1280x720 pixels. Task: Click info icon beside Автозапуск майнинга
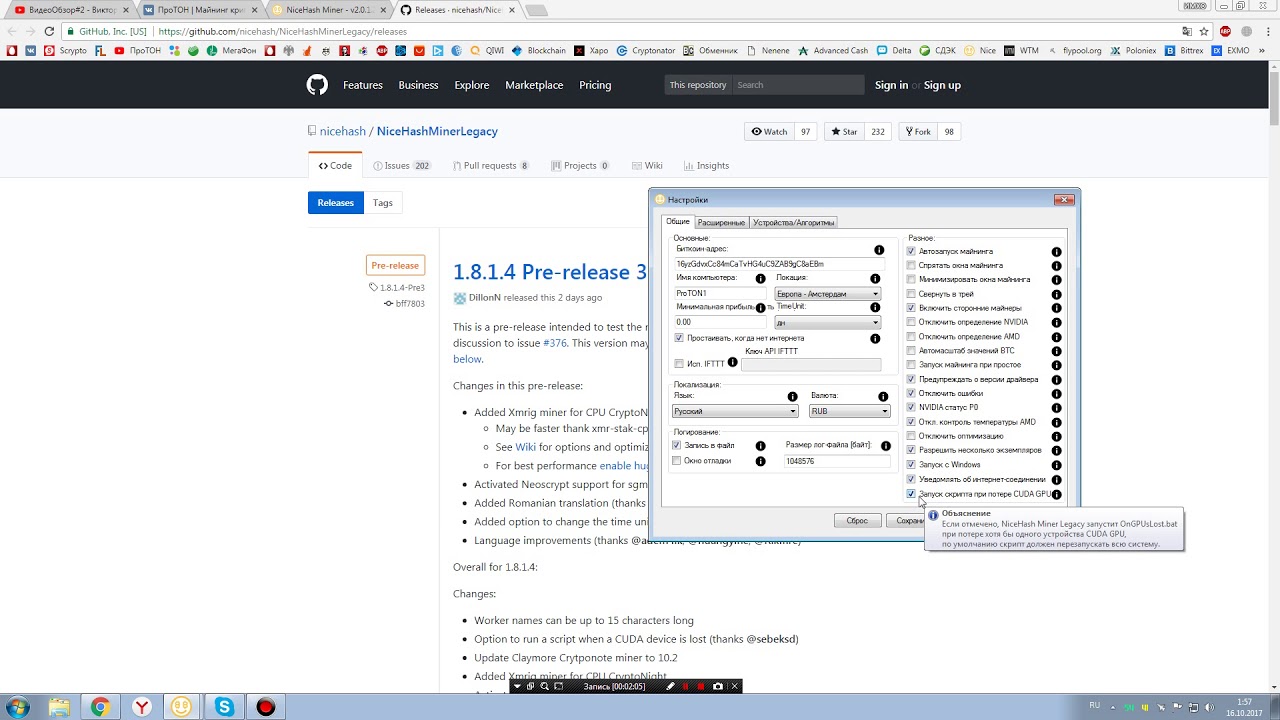click(1056, 252)
